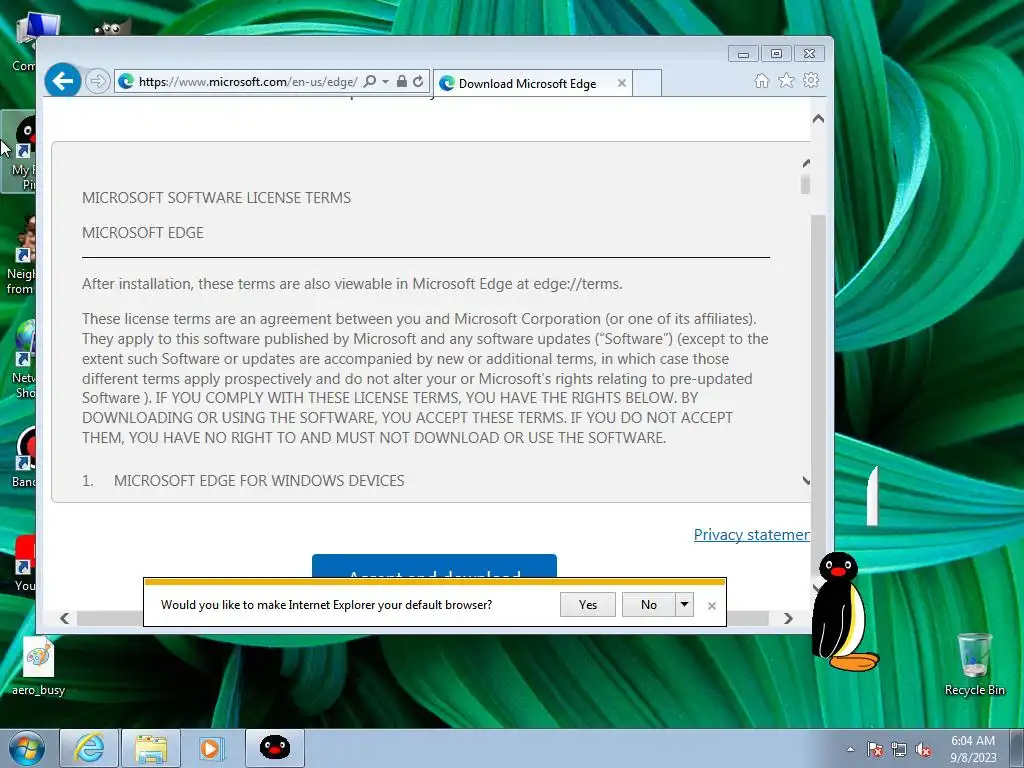The width and height of the screenshot is (1024, 768).
Task: Close the Download Microsoft Edge tab
Action: (622, 83)
